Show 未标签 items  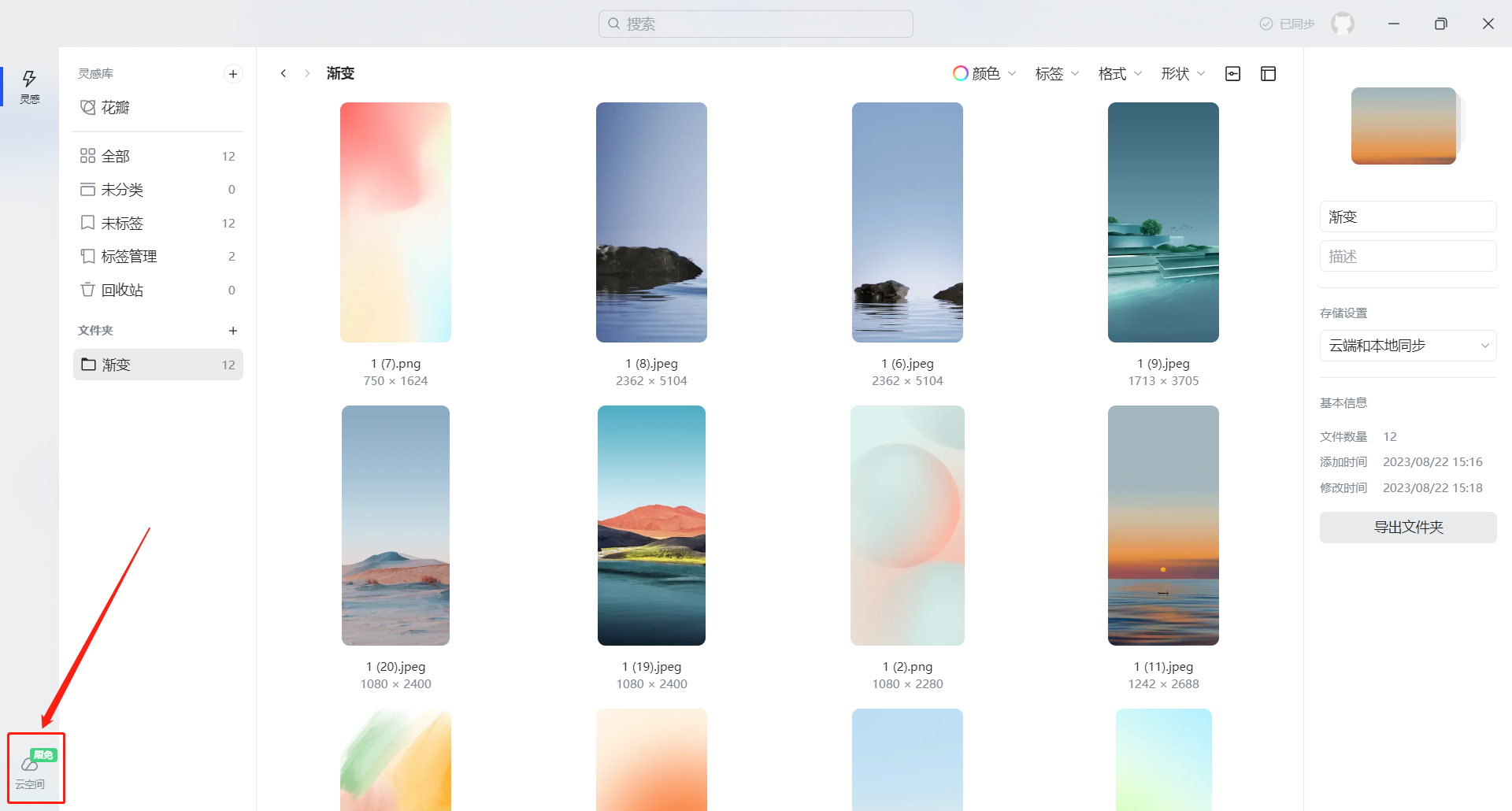(157, 223)
